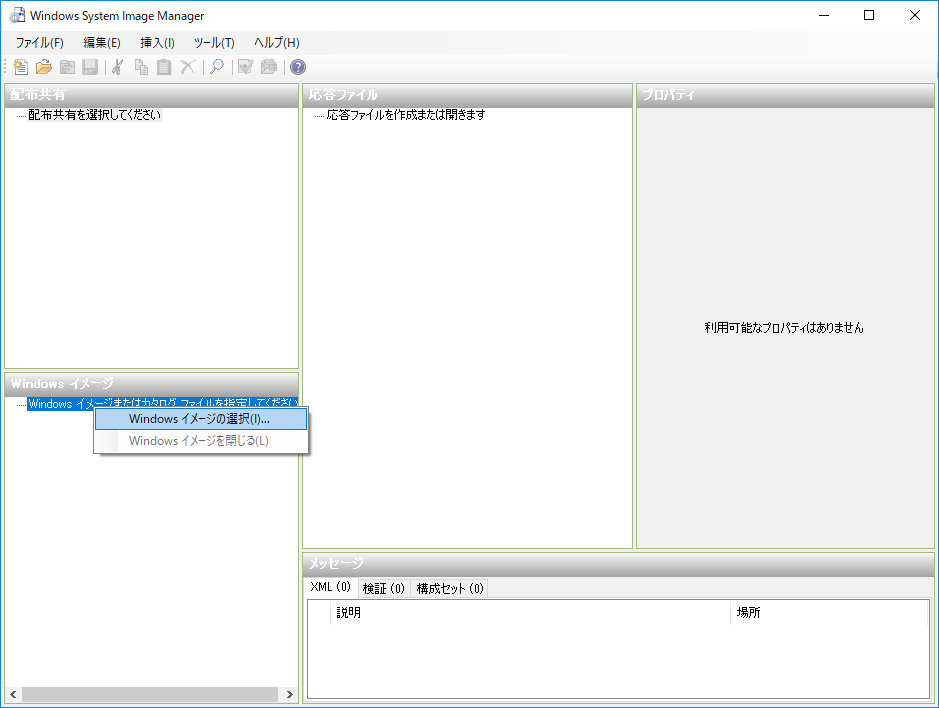Click the Cut scissors toolbar icon
This screenshot has width=939, height=708.
[x=118, y=67]
